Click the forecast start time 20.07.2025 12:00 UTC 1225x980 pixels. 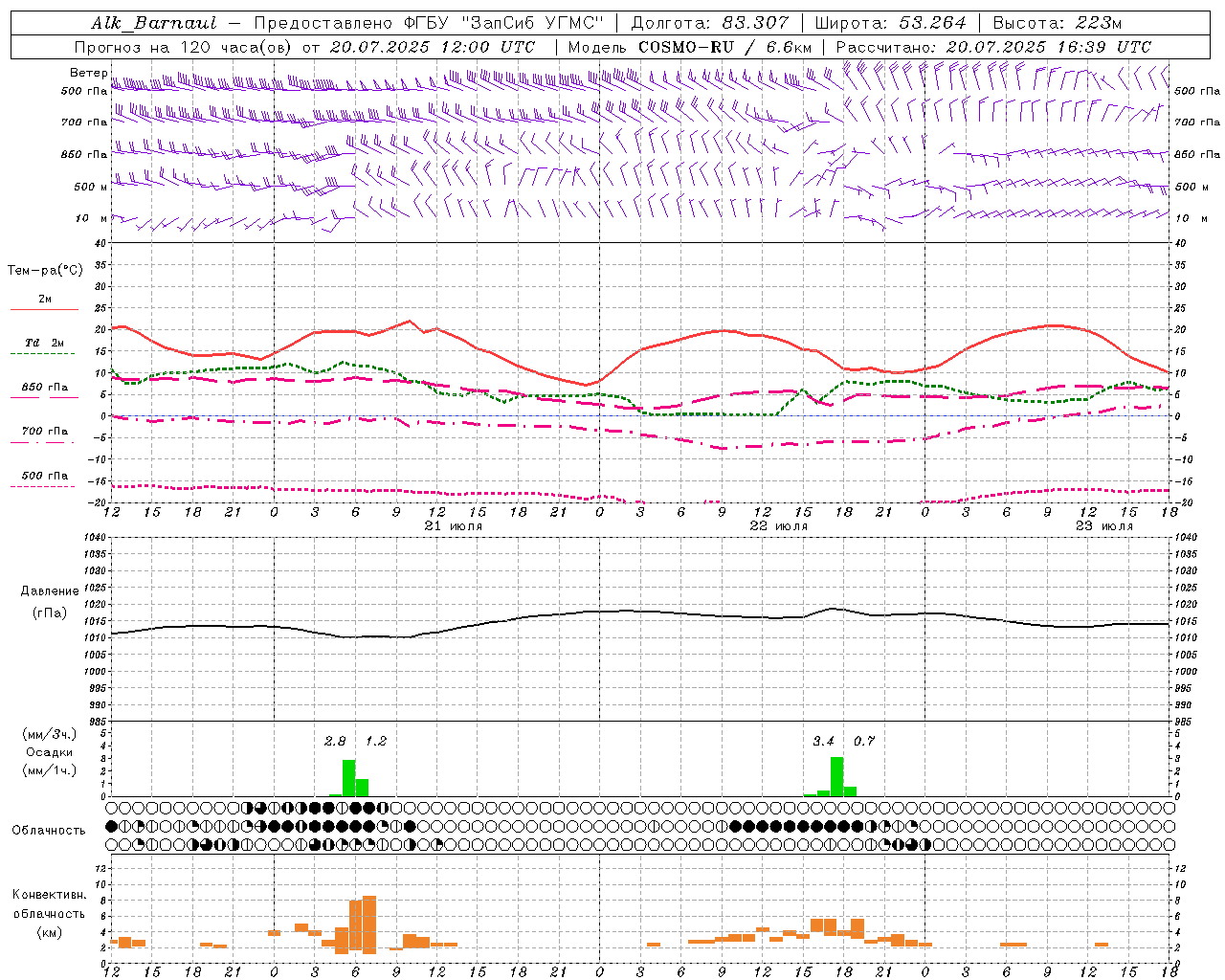point(433,47)
